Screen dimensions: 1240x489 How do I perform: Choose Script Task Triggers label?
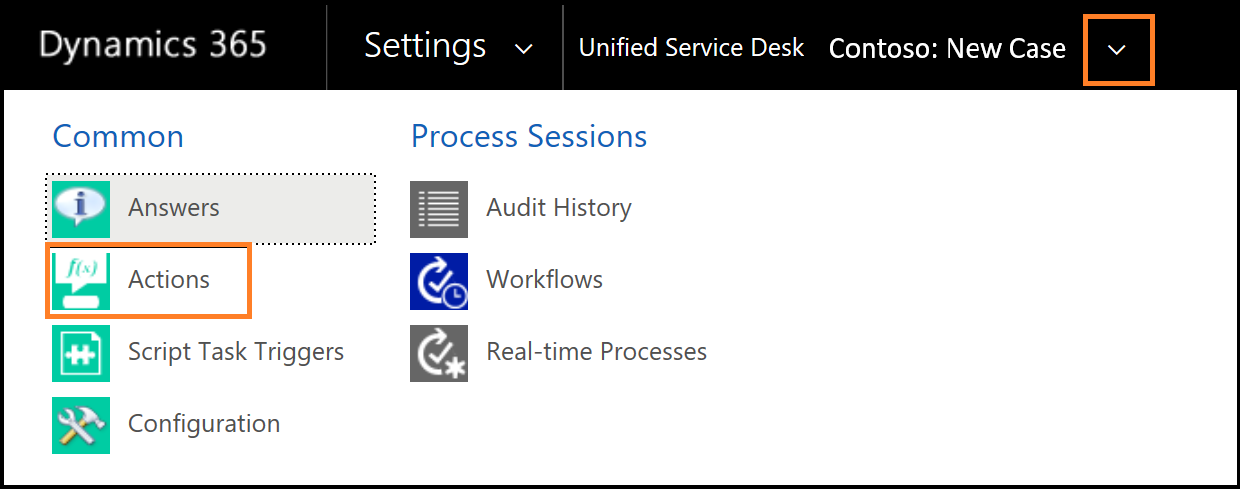236,352
